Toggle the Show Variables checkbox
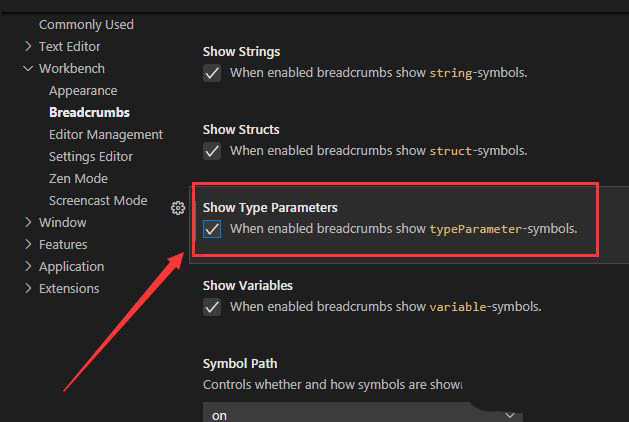 [212, 307]
